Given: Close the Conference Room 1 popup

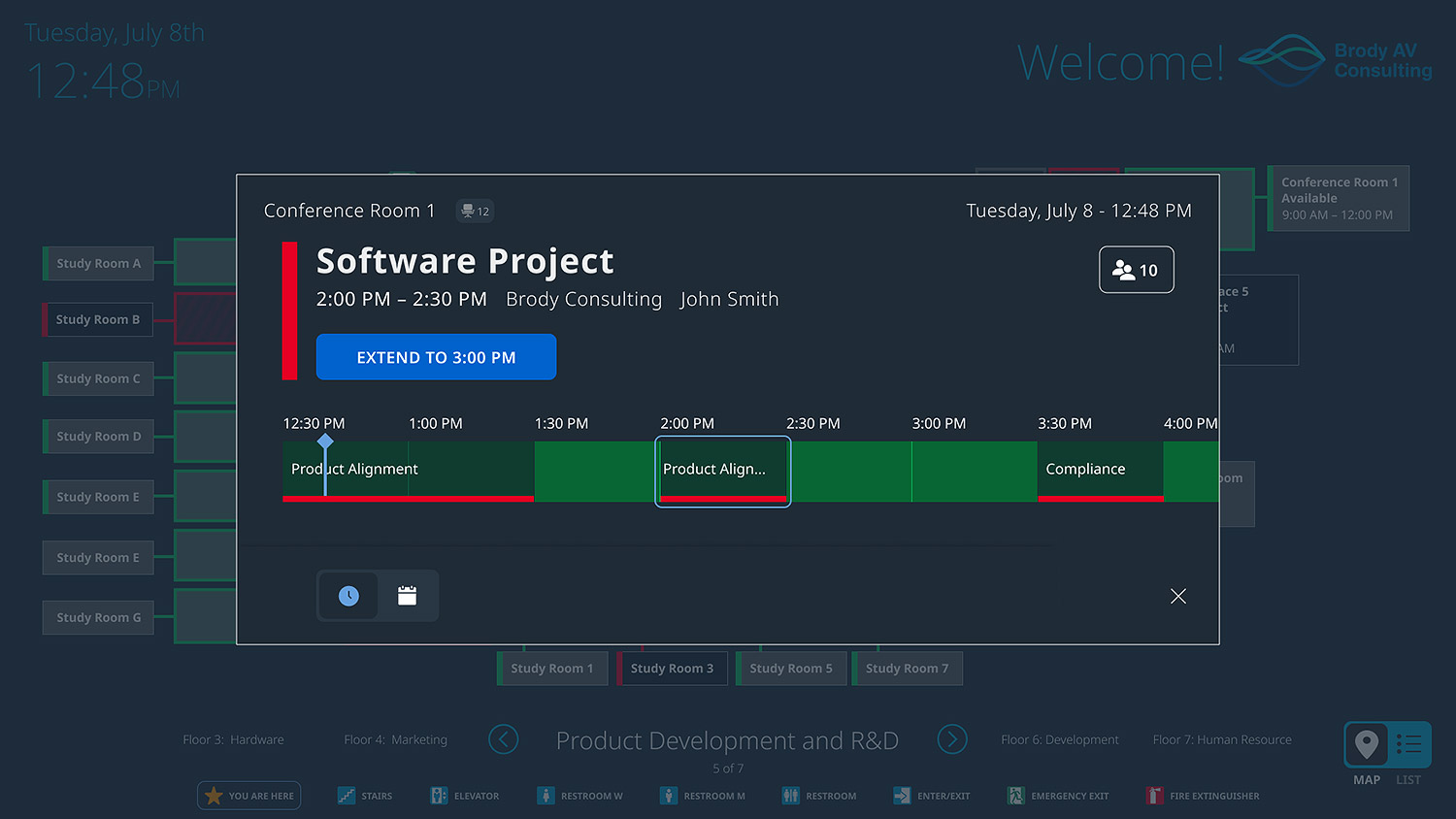Looking at the screenshot, I should pos(1177,596).
